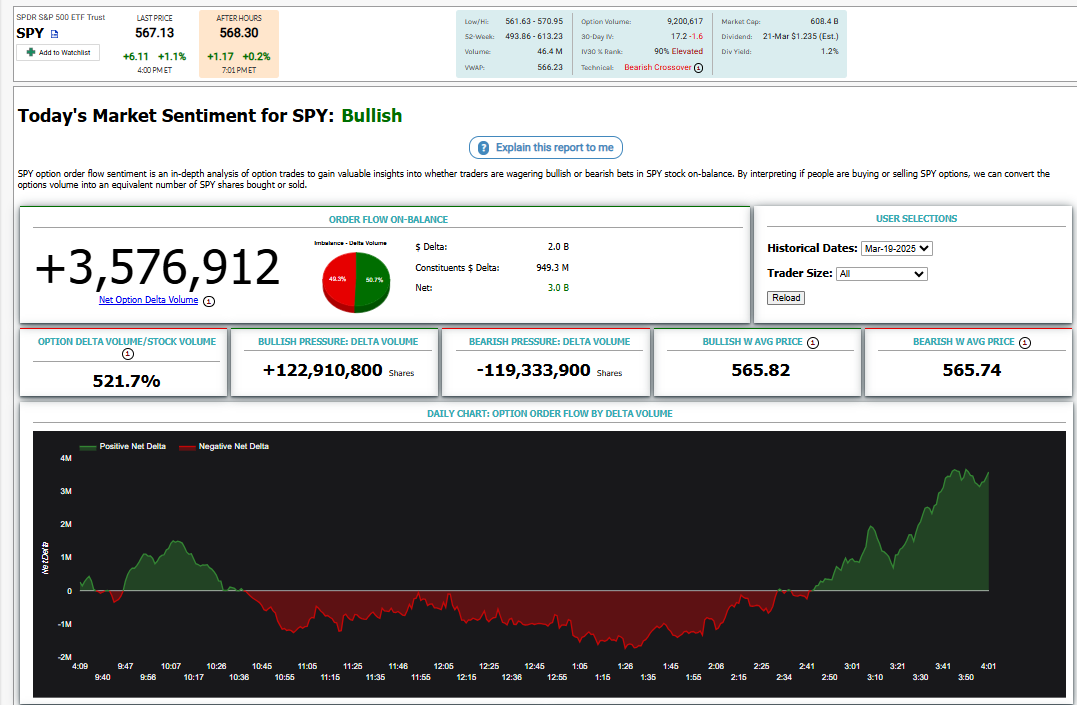This screenshot has width=1077, height=705.
Task: Click the 565.82 bullish average price
Action: click(760, 370)
